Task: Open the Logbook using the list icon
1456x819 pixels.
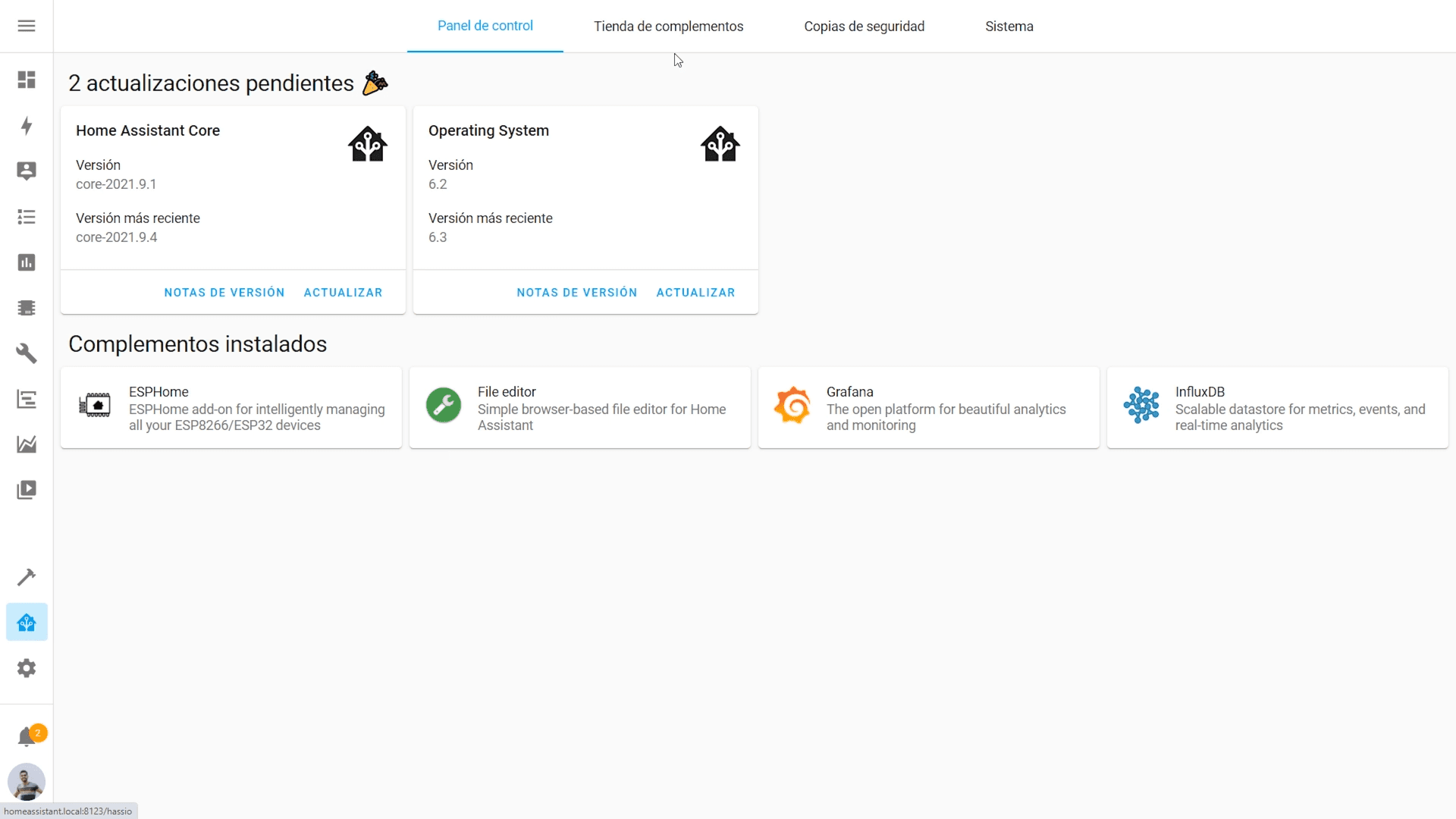Action: [27, 217]
